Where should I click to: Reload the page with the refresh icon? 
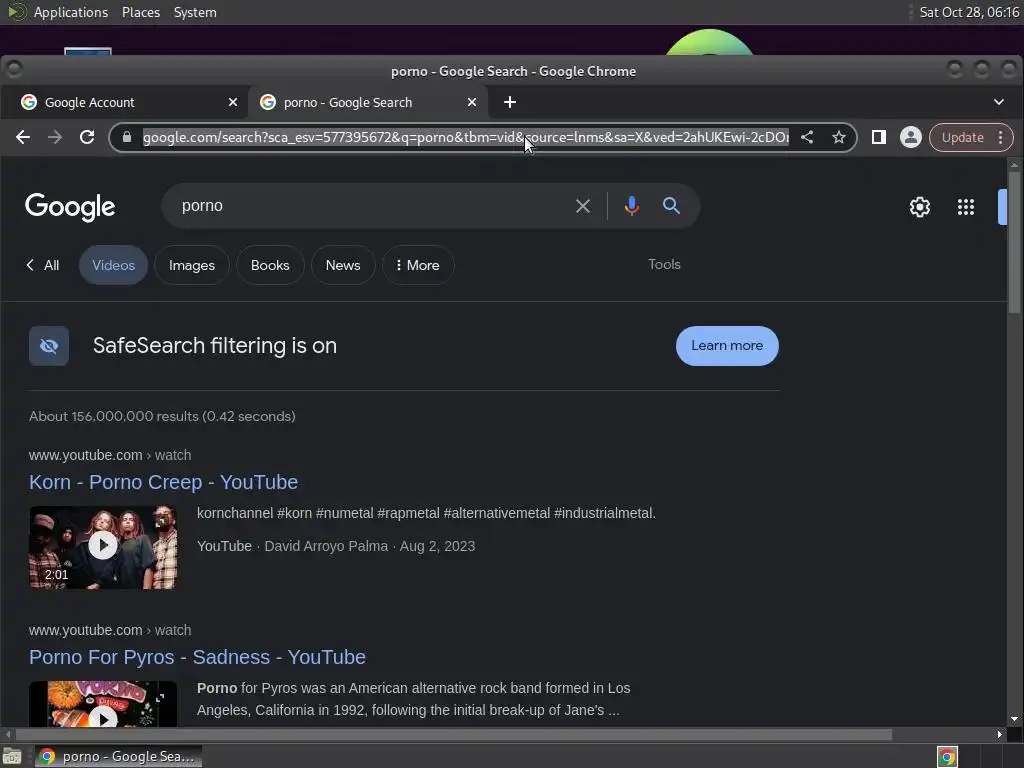[87, 137]
